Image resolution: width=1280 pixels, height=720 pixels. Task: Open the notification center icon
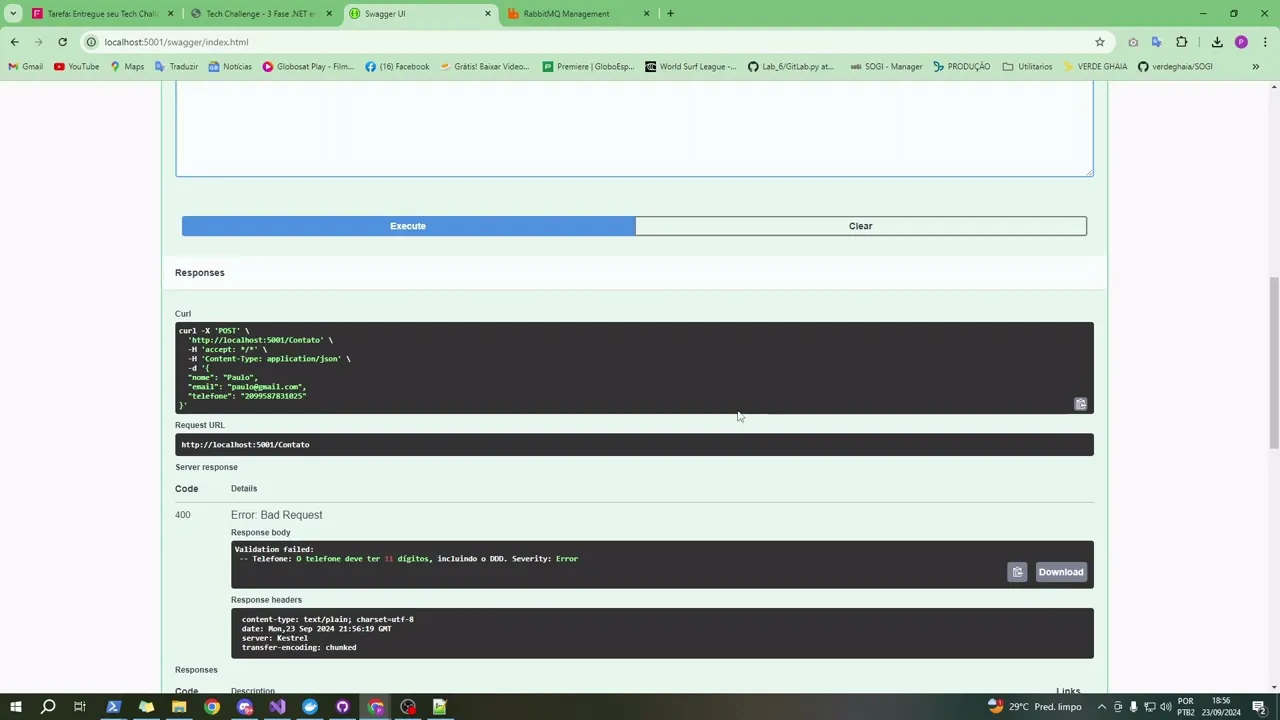(x=1259, y=707)
